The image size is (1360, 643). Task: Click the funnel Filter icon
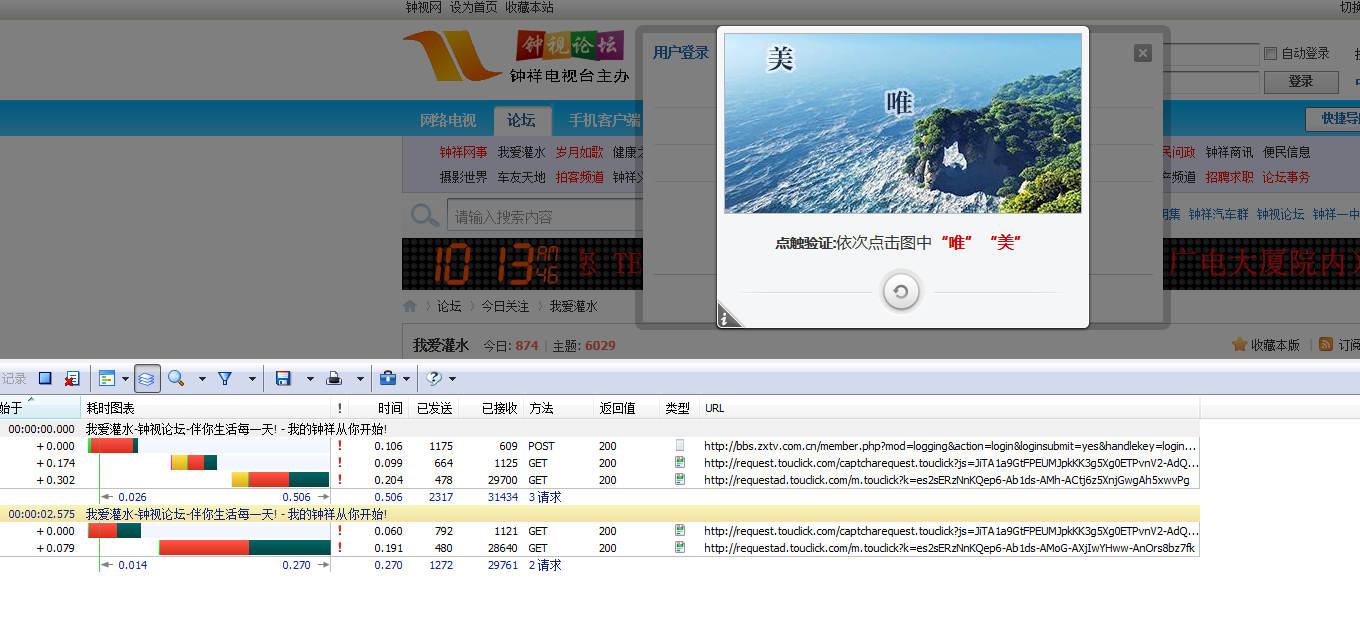(x=225, y=379)
